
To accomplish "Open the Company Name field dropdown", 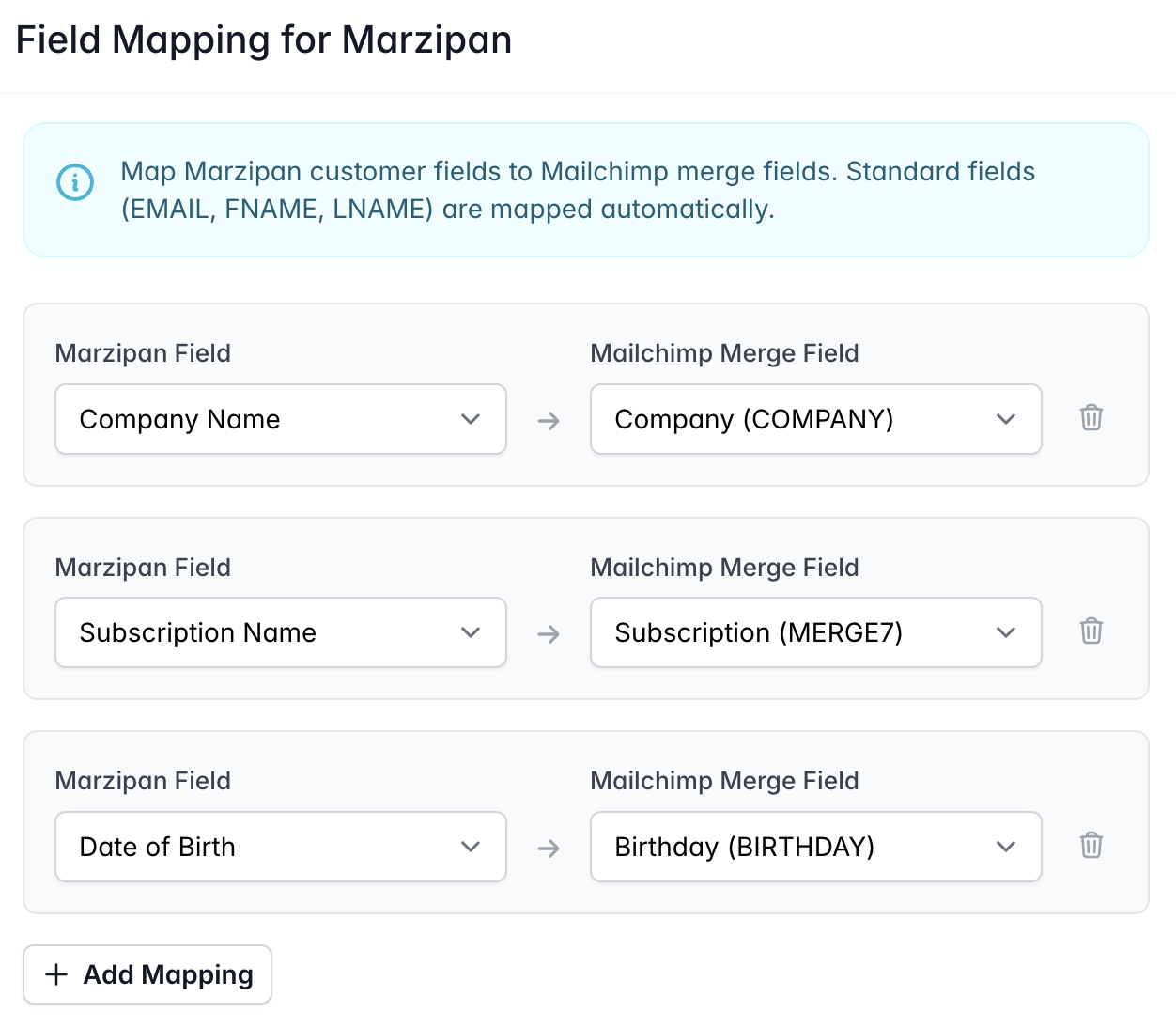I will pyautogui.click(x=280, y=419).
